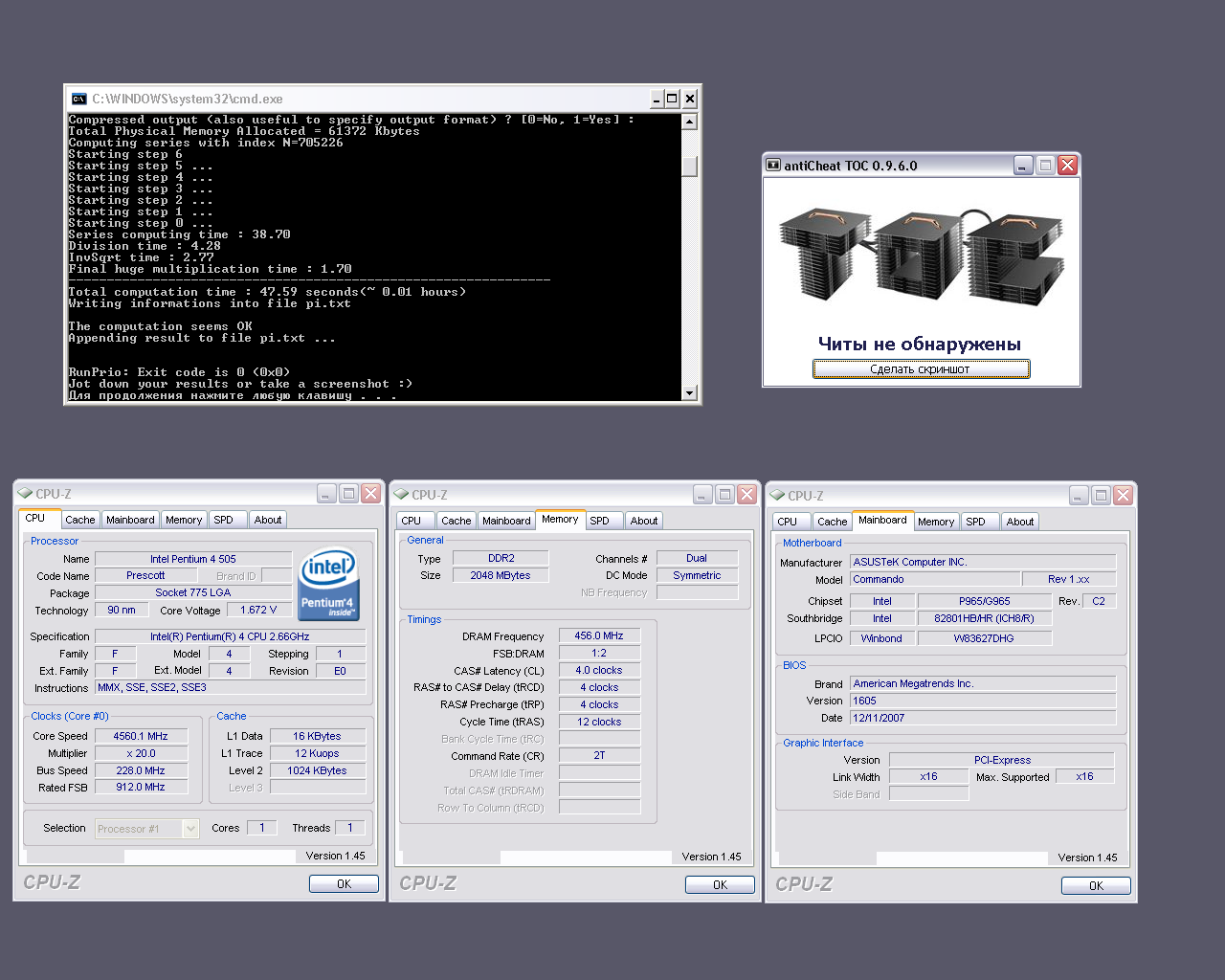Click the 12 clocks cycle time value
This screenshot has width=1225, height=980.
599,723
